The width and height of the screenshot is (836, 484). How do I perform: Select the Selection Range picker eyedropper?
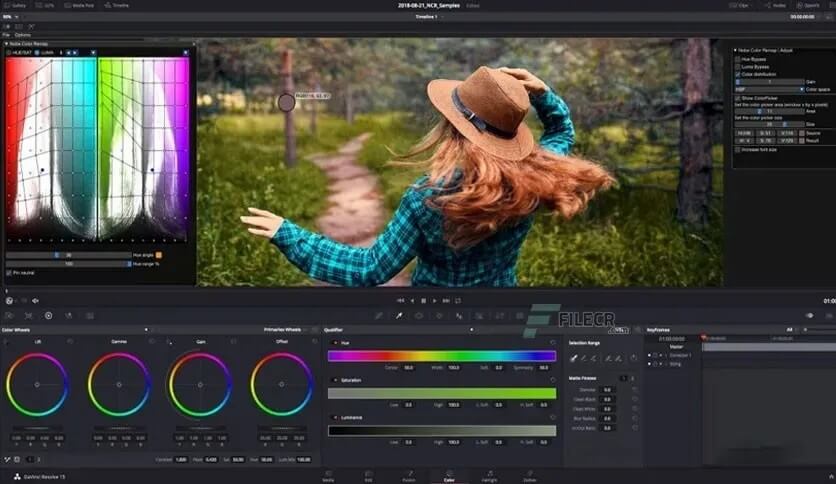574,359
